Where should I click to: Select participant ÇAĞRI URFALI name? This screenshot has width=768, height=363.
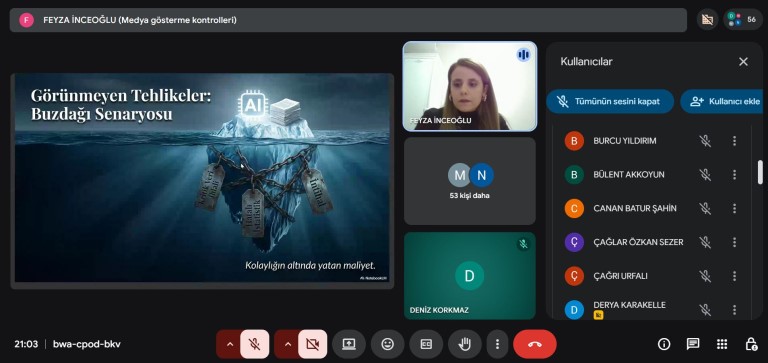coord(620,276)
